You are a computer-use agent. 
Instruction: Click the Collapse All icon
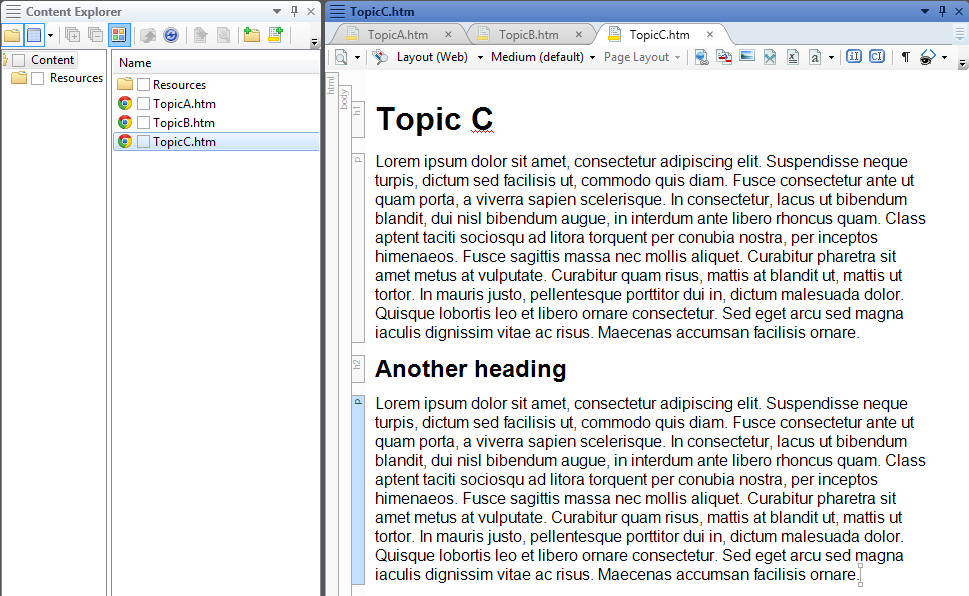point(95,35)
